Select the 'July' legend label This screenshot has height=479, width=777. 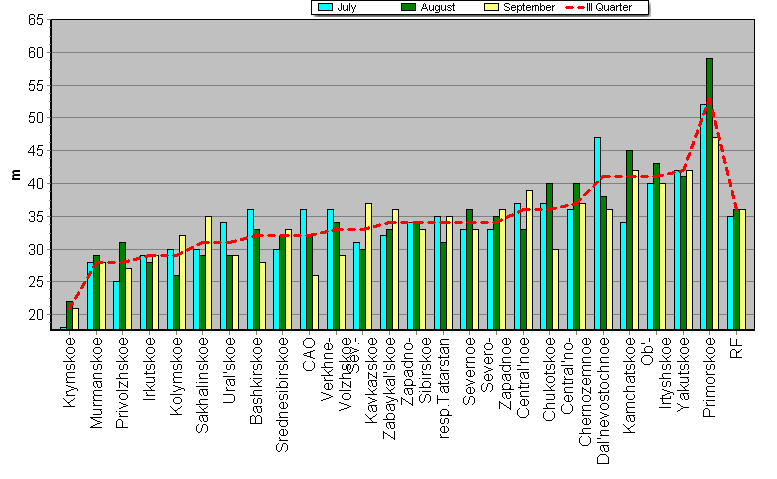(346, 7)
